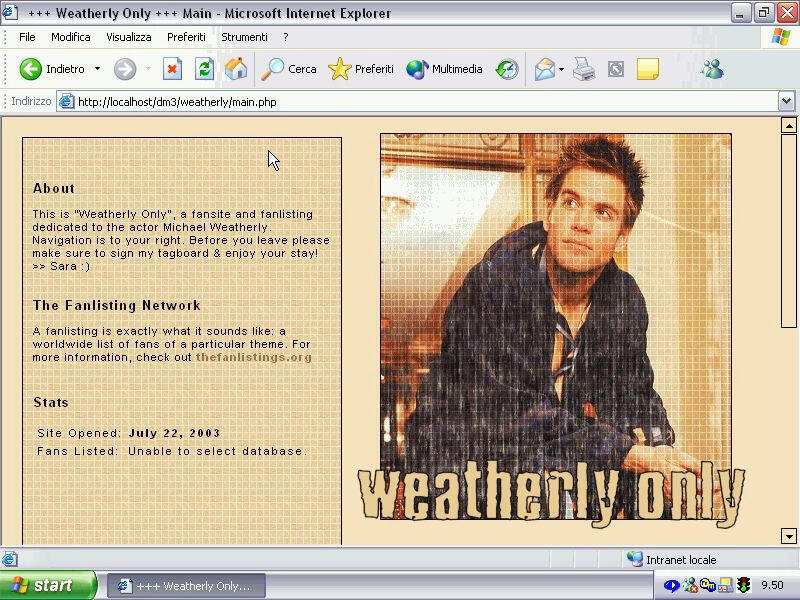Open the home page via the Home icon
Viewport: 800px width, 600px height.
coord(235,69)
